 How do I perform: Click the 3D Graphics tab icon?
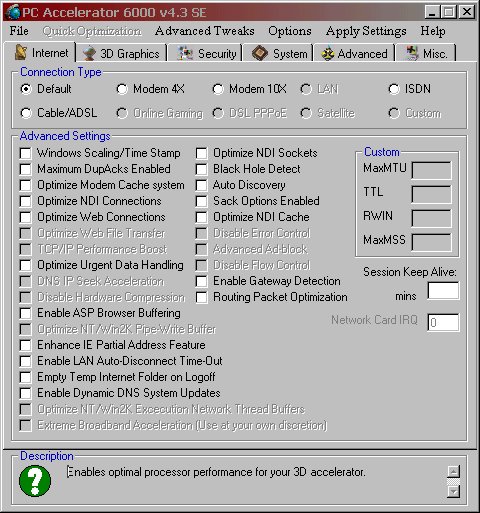pos(89,54)
